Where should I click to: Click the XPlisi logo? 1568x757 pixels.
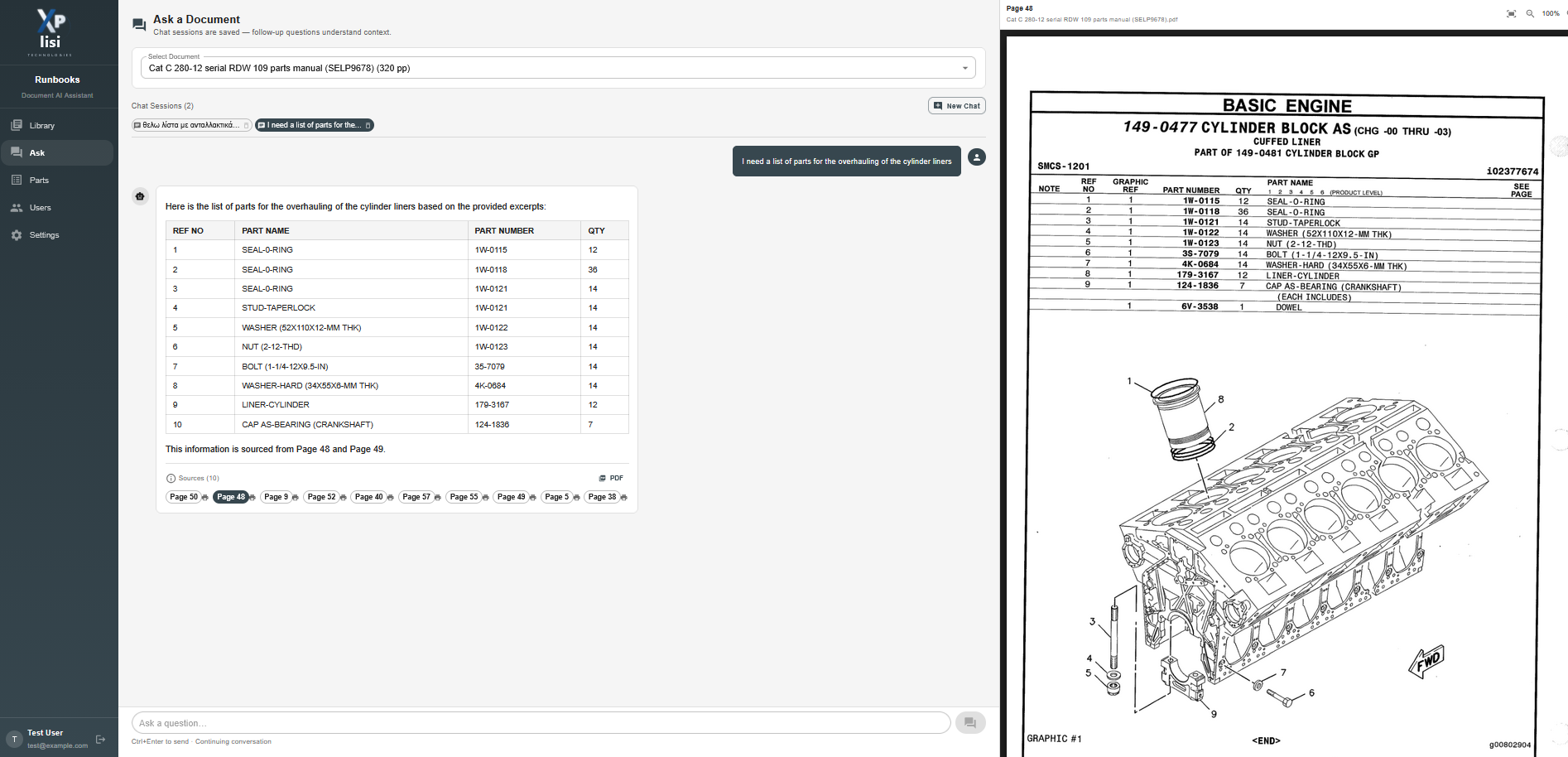click(51, 32)
